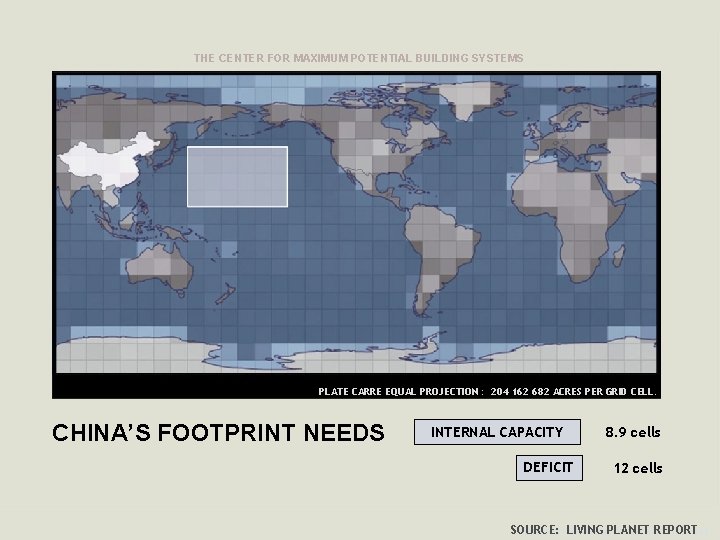
Task: Click "The Center for Maximum Potential Building Systems" title
Action: (359, 58)
